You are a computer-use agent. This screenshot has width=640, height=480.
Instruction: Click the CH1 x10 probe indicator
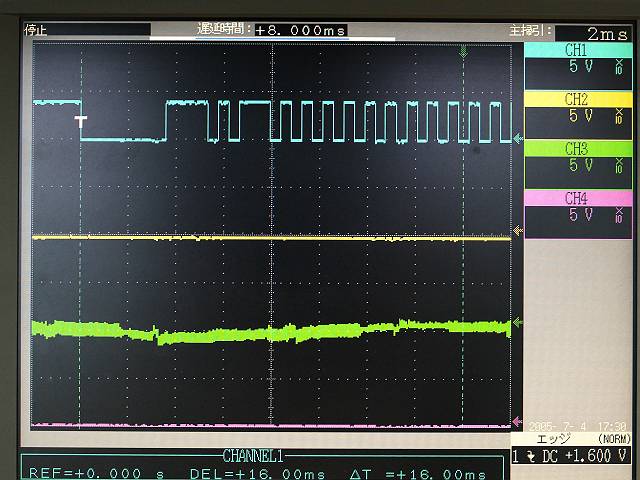click(x=619, y=67)
